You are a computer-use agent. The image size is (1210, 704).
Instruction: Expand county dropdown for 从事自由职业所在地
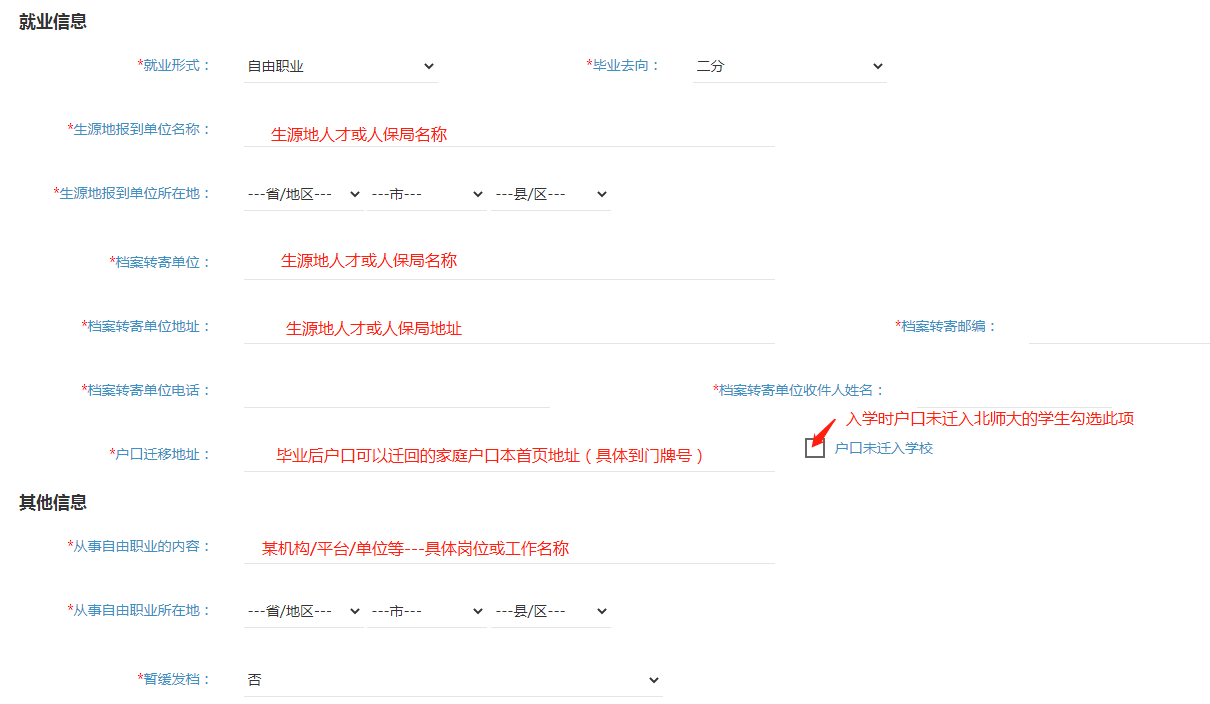(550, 611)
